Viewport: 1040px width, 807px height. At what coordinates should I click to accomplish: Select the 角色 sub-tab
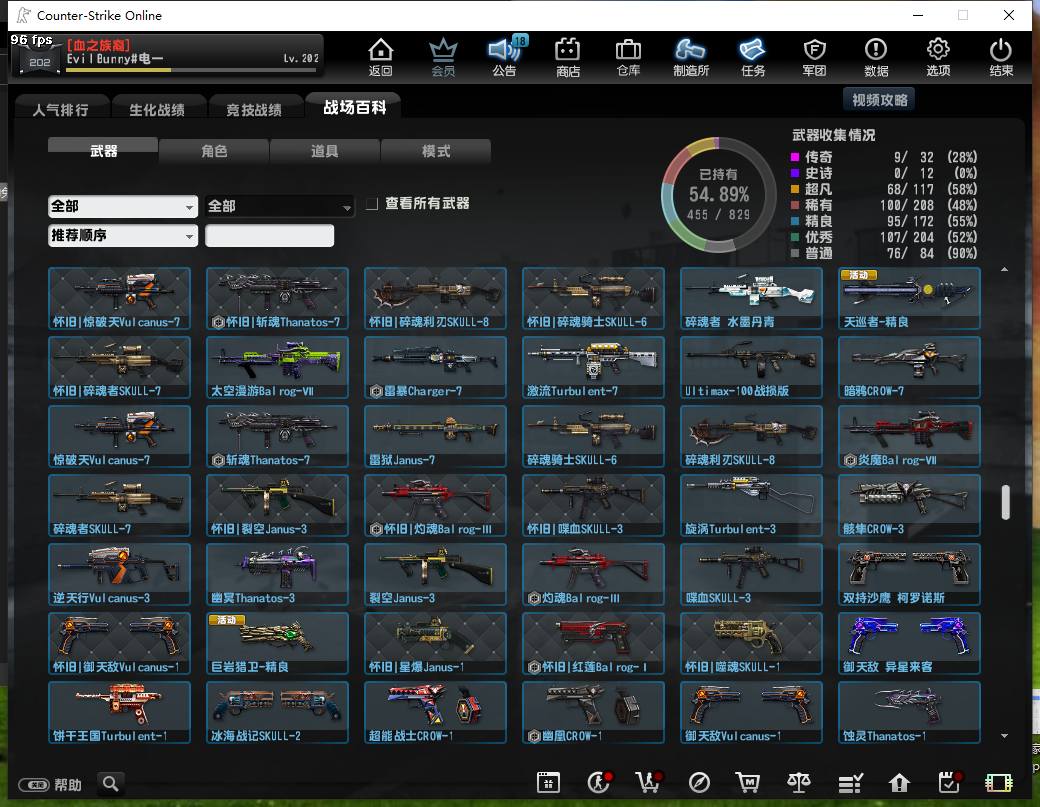(214, 151)
